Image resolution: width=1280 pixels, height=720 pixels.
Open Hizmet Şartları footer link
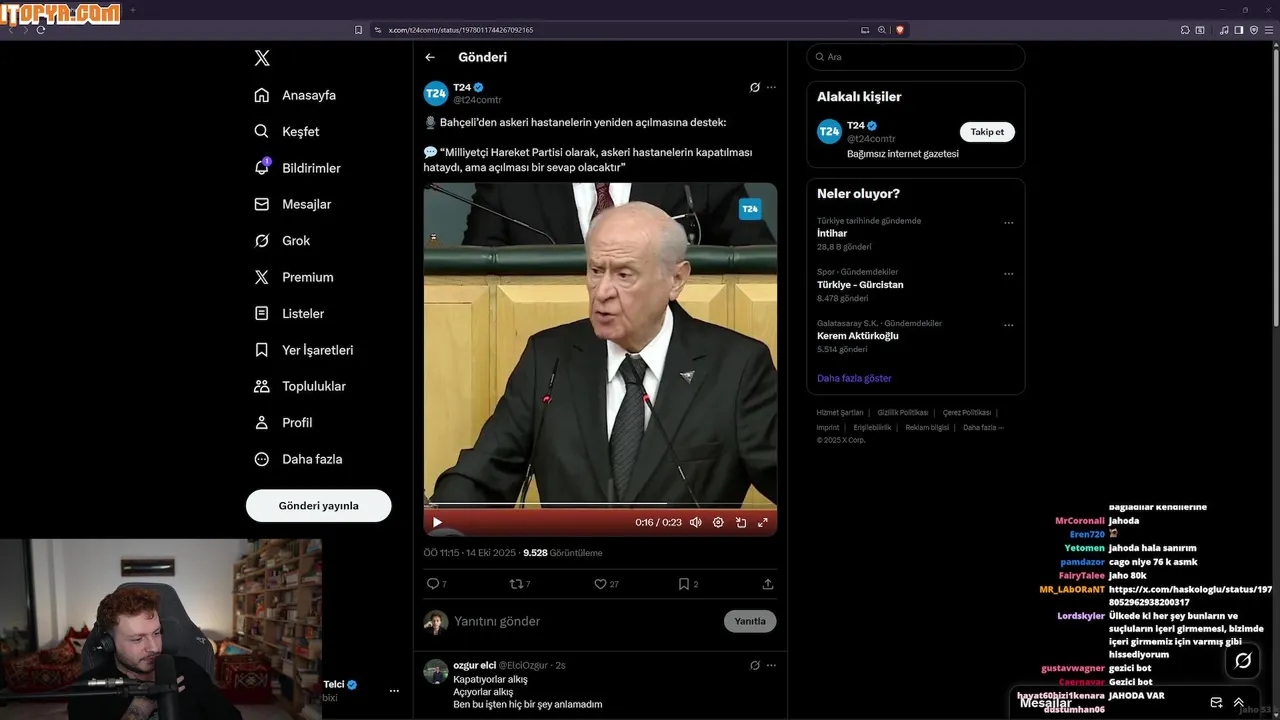pyautogui.click(x=840, y=413)
